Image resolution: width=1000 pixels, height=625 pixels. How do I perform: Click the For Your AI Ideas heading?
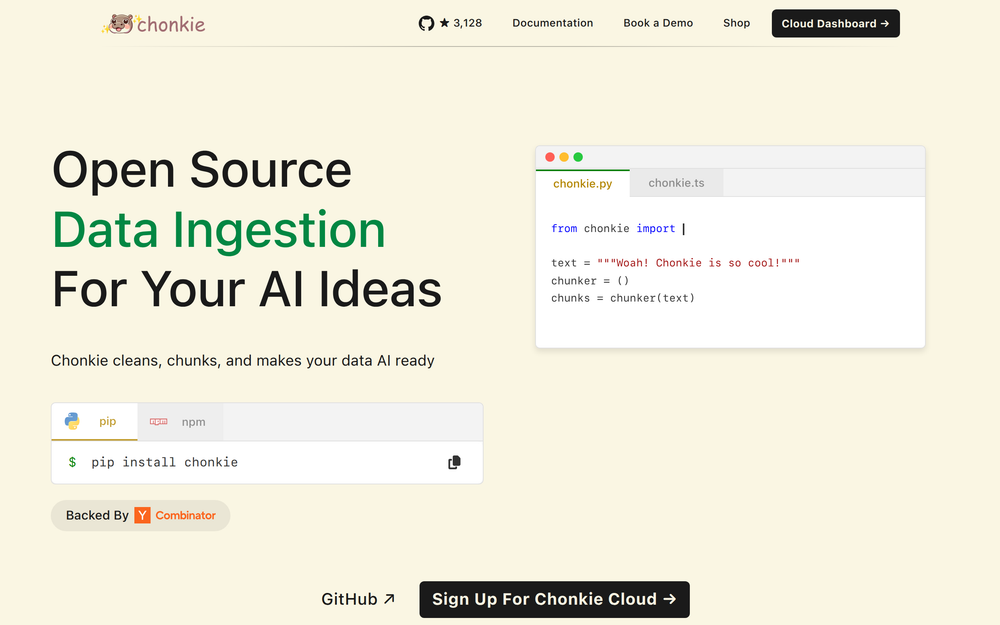[x=247, y=289]
